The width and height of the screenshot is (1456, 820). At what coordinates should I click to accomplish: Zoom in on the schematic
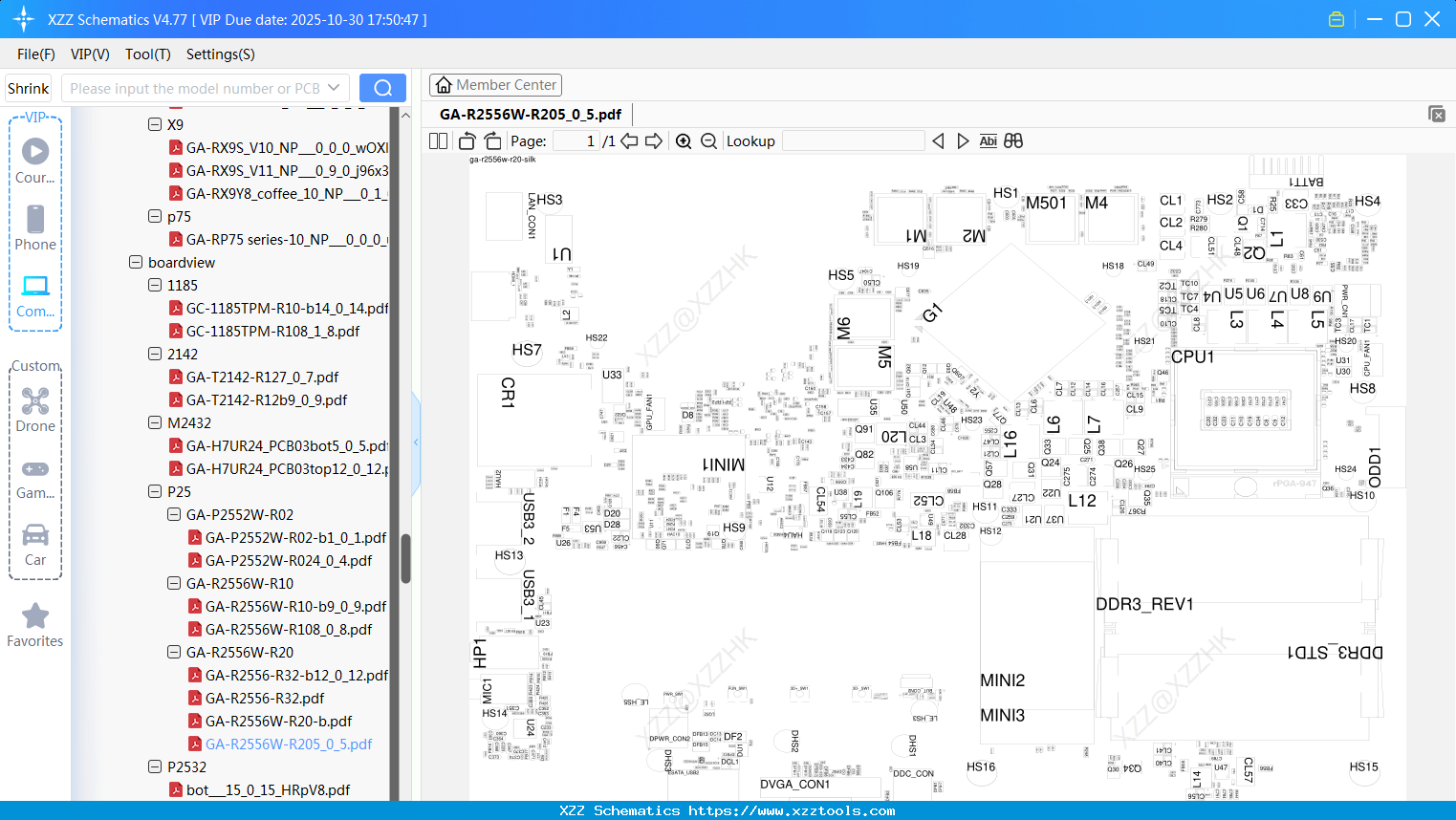click(684, 141)
